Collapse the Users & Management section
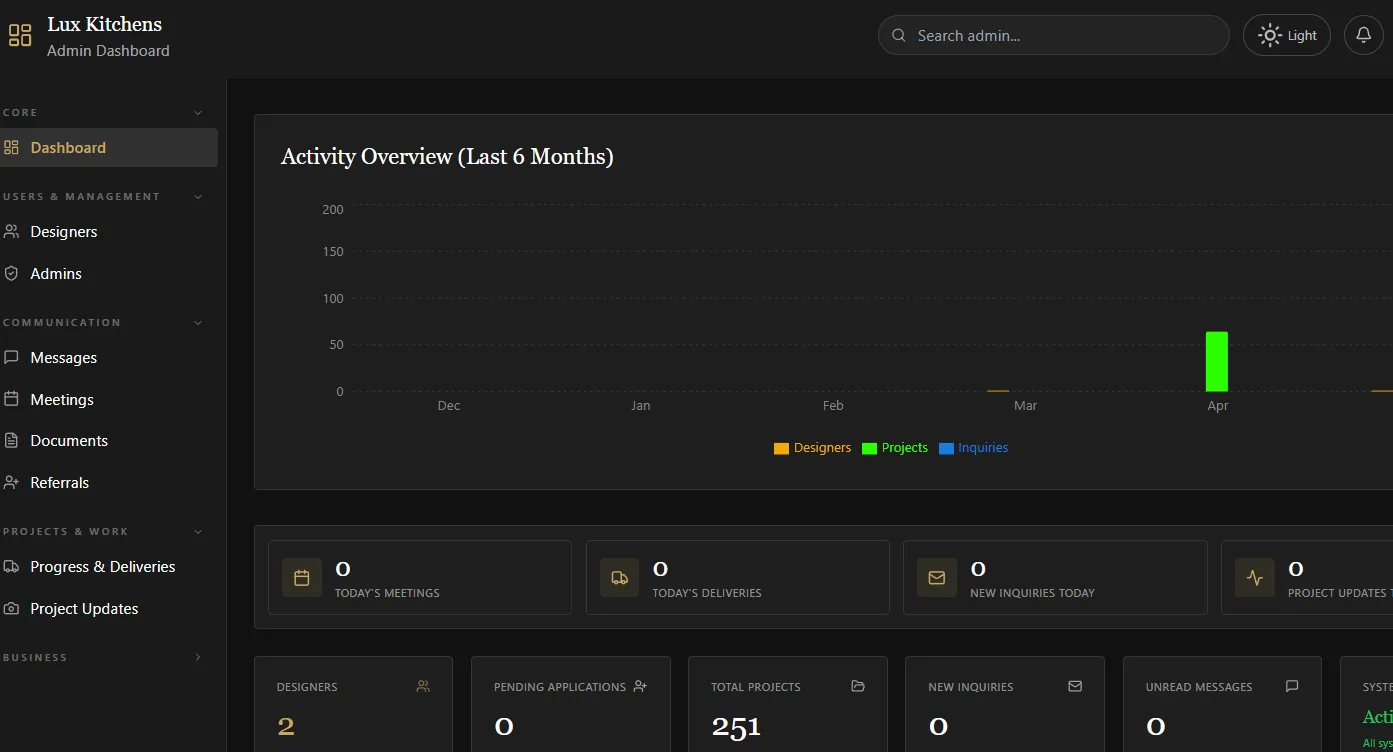This screenshot has height=752, width=1393. (x=198, y=197)
